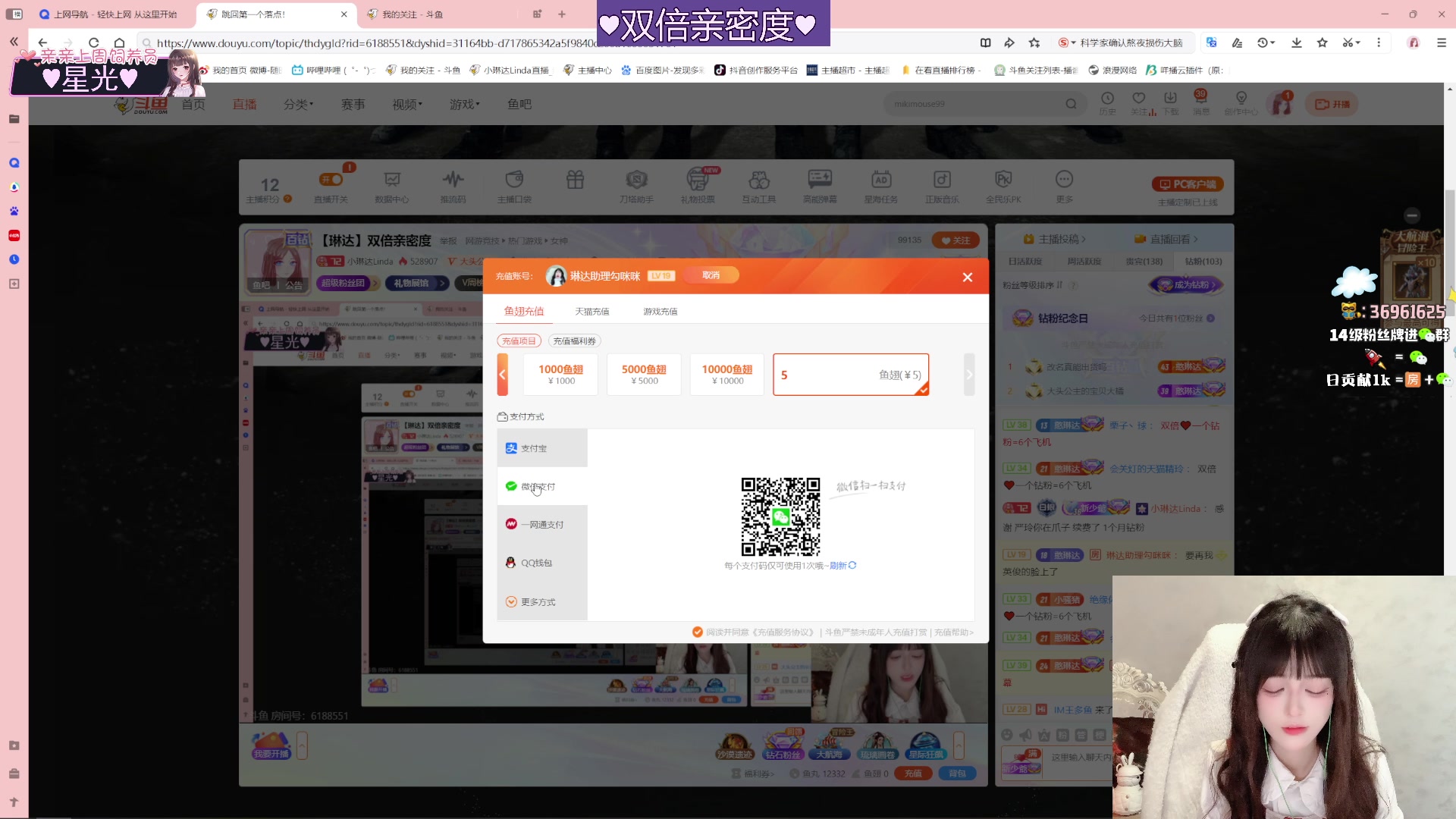Select the 鱼翅充值 tab
The width and height of the screenshot is (1456, 819).
click(524, 311)
